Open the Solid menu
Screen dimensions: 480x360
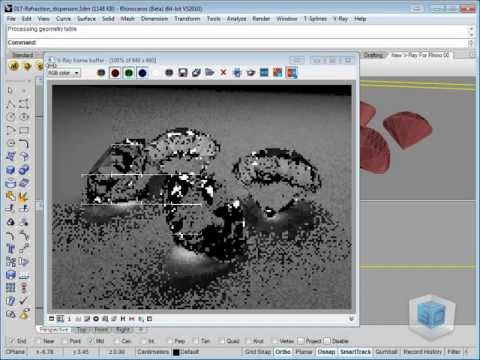point(108,19)
